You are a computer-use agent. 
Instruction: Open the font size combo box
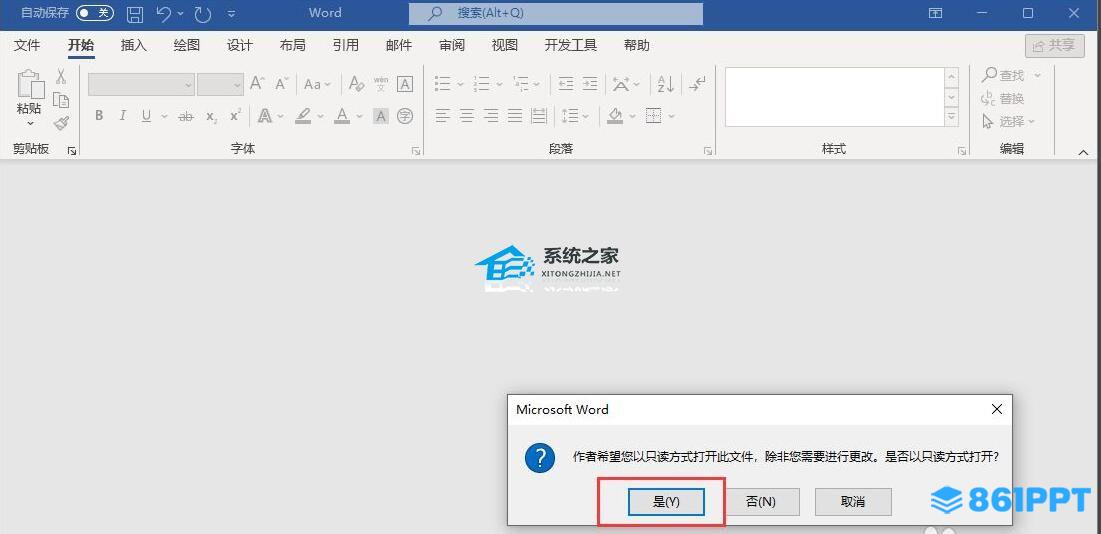[x=220, y=84]
